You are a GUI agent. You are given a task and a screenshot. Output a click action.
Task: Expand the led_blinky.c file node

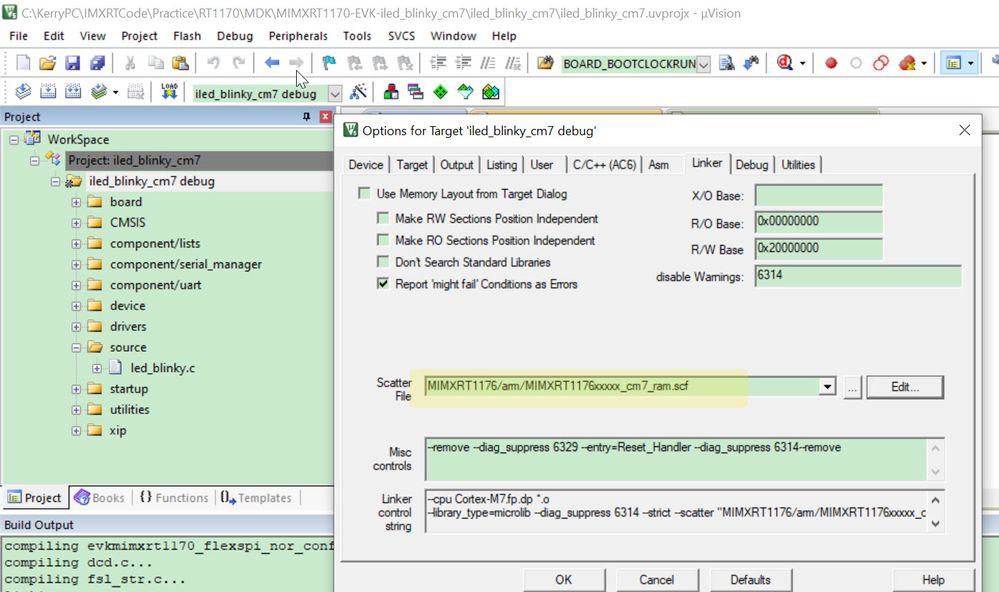97,368
